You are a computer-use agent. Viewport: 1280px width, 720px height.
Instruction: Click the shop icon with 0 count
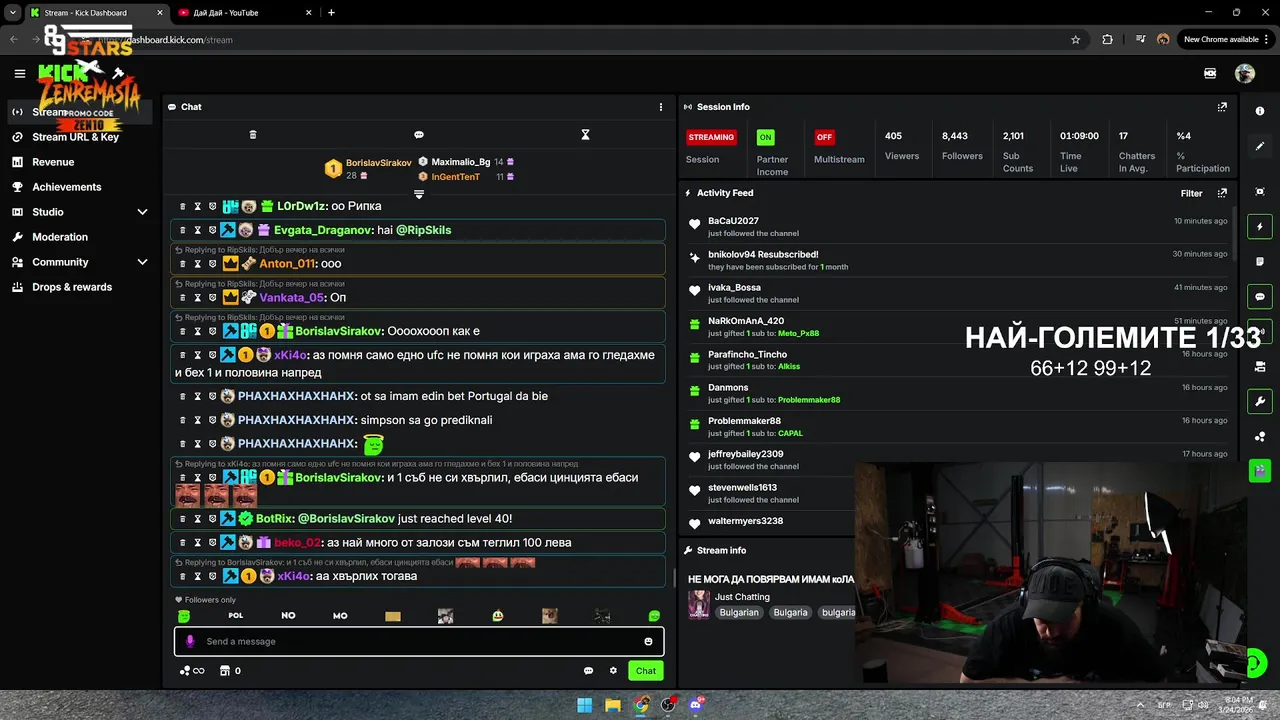click(x=230, y=671)
